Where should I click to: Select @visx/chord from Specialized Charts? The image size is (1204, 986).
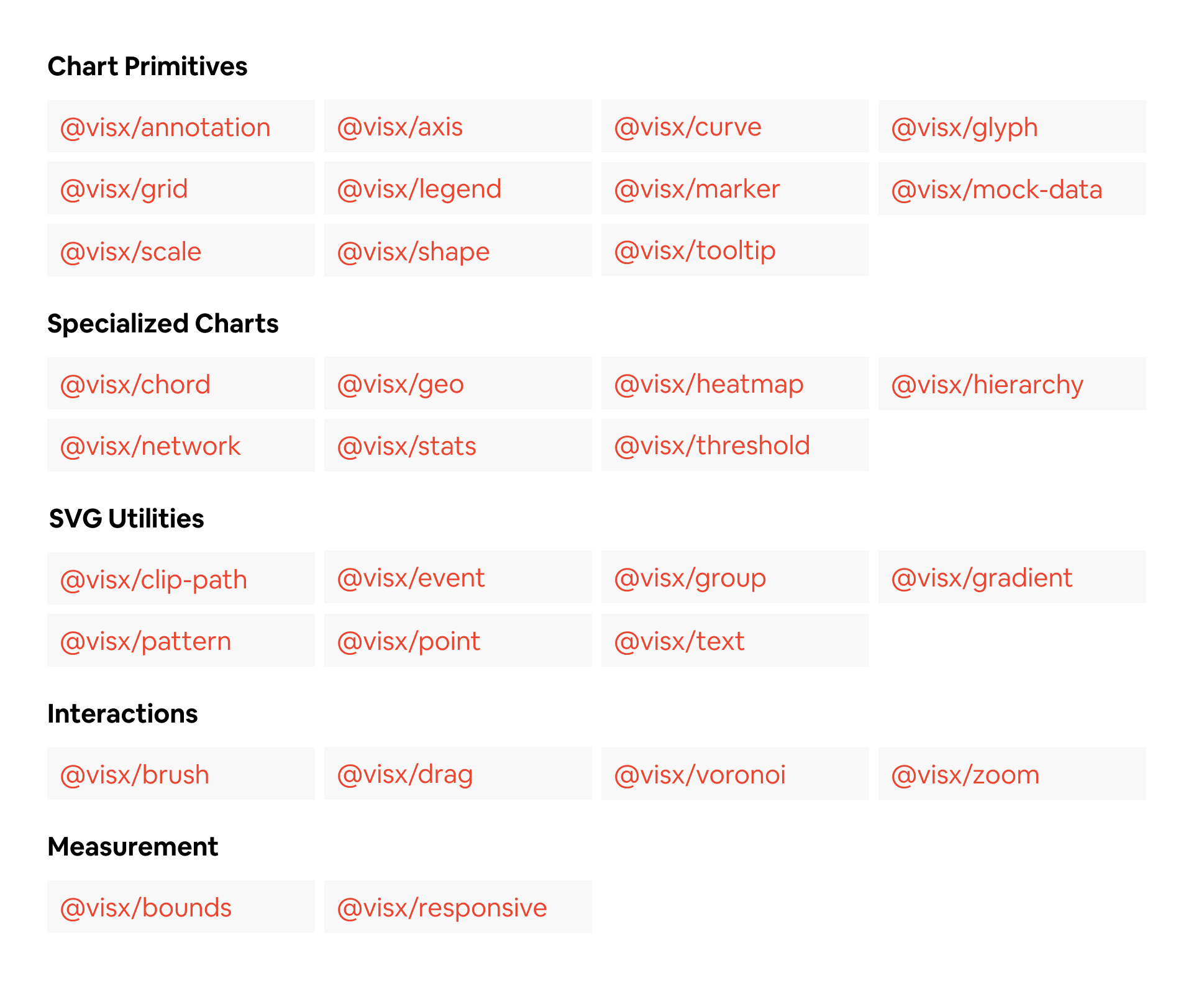135,384
